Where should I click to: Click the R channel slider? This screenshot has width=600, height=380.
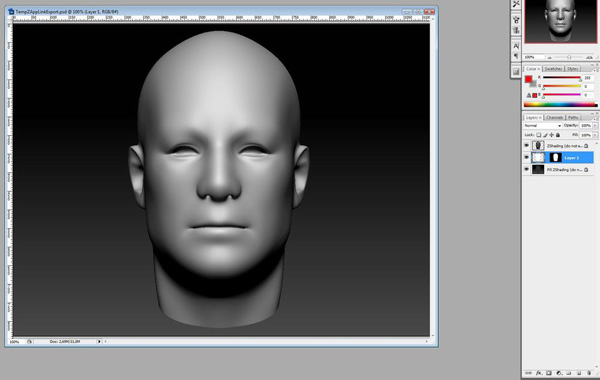pos(562,78)
